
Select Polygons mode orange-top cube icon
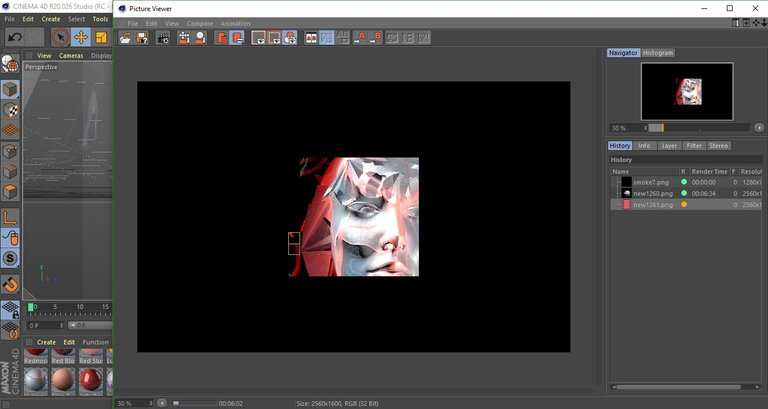[10, 192]
